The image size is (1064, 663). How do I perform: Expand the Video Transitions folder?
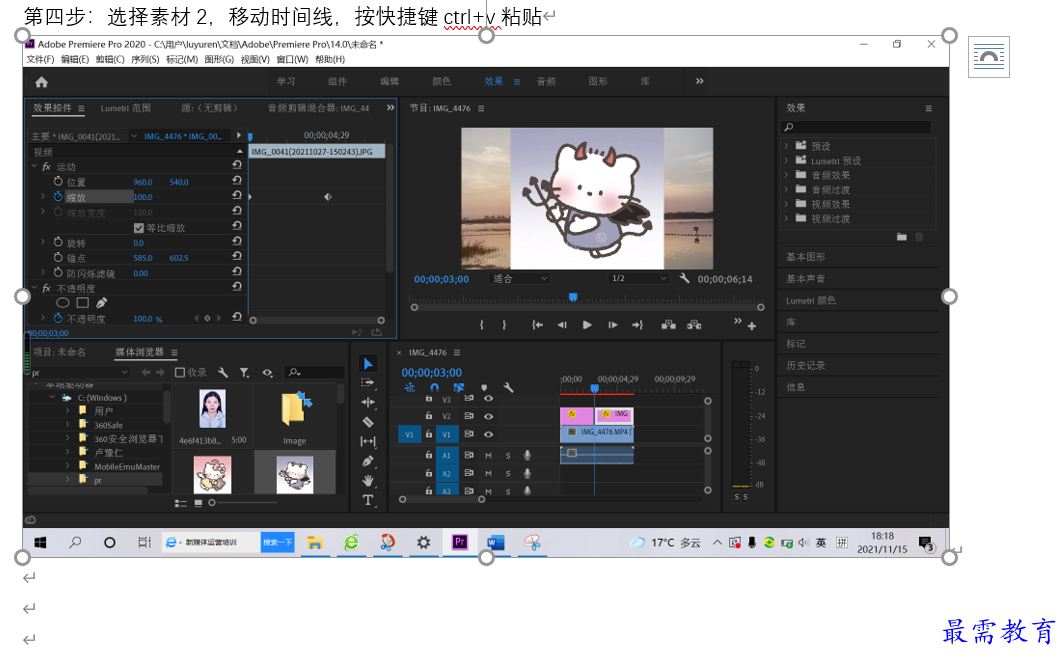(x=786, y=219)
